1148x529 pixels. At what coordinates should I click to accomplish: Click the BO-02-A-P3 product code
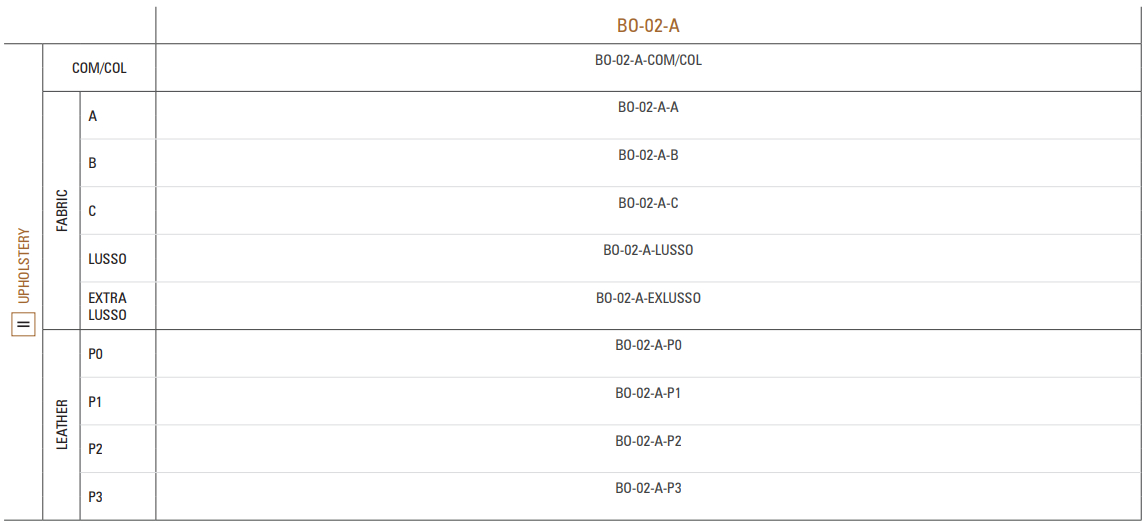coord(648,488)
